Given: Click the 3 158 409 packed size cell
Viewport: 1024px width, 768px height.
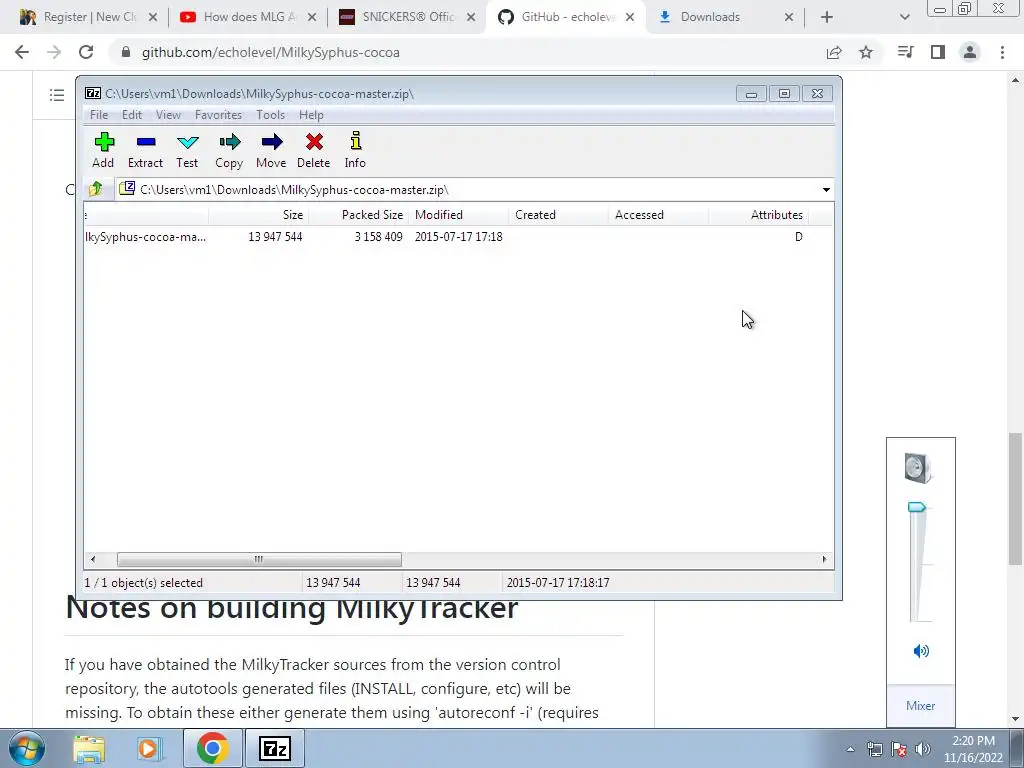Looking at the screenshot, I should point(378,237).
